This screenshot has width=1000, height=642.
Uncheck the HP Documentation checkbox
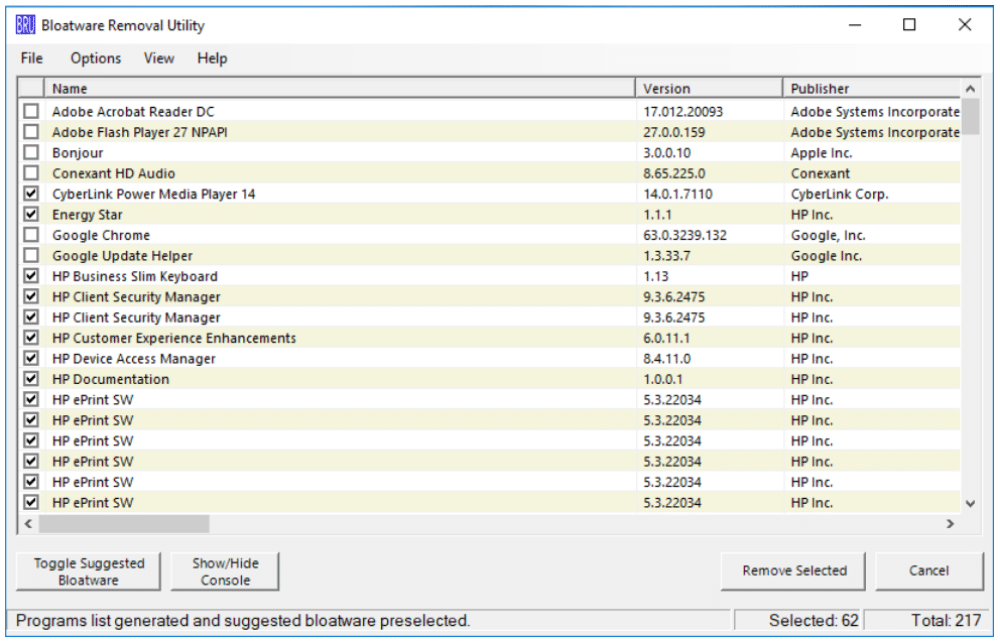click(31, 379)
